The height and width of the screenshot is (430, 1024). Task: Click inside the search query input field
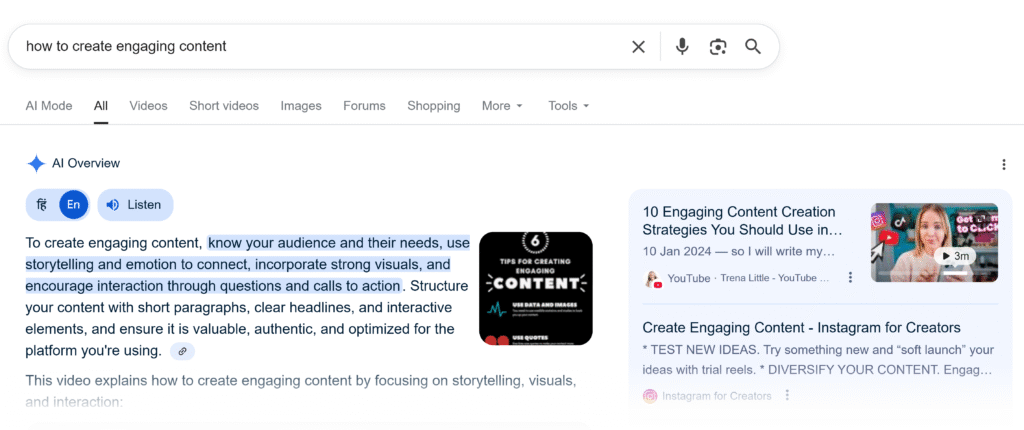pos(300,47)
